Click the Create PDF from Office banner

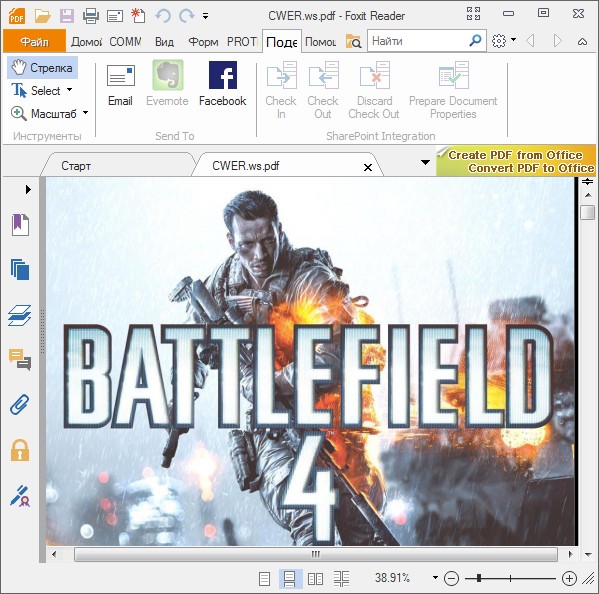tap(516, 161)
